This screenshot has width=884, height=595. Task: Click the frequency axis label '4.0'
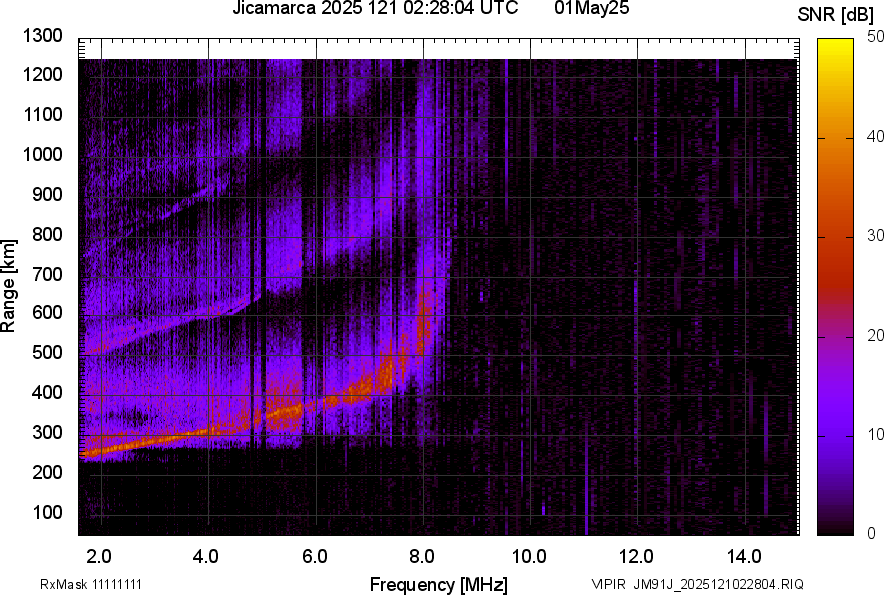coord(206,557)
